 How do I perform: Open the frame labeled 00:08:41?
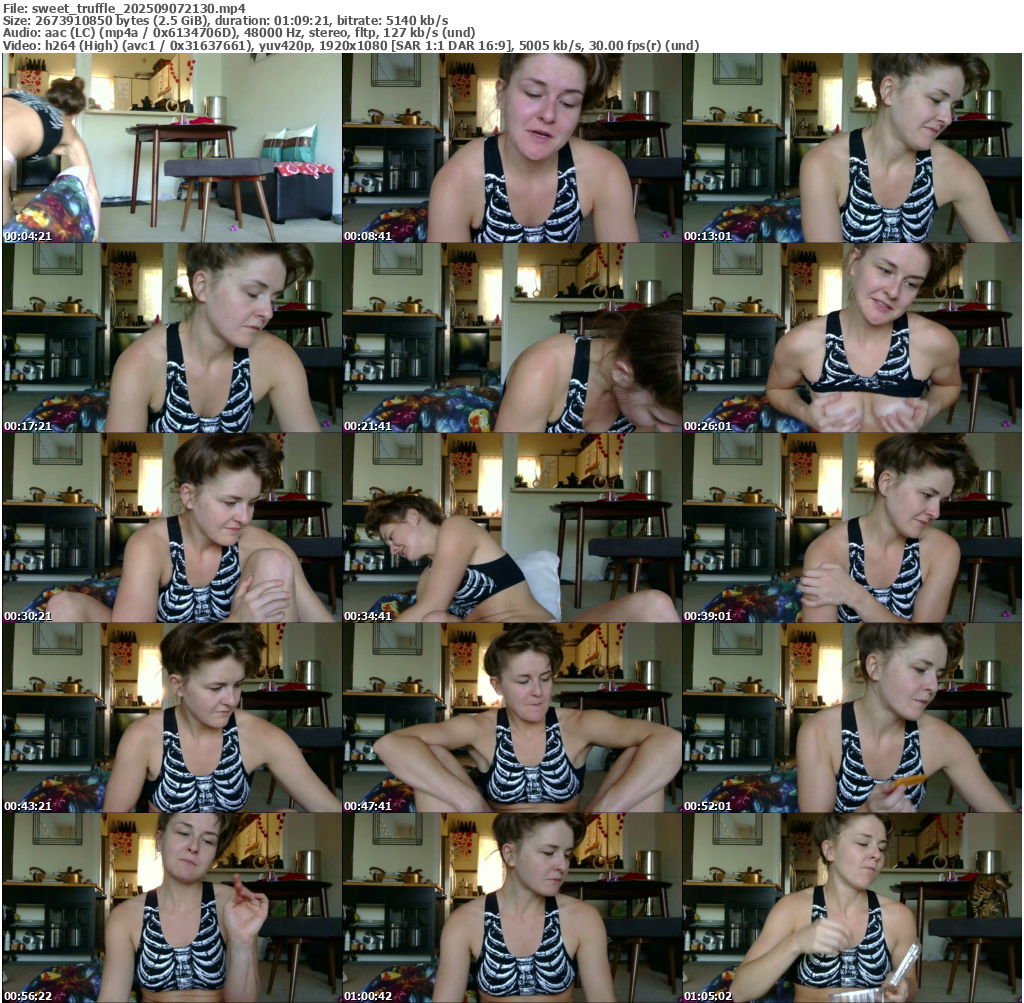coord(511,148)
